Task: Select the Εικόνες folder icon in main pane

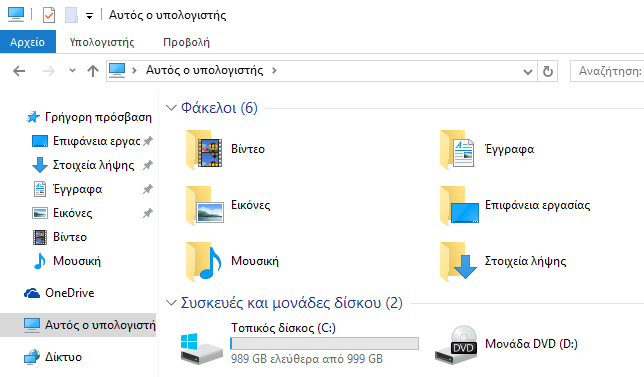Action: tap(205, 205)
